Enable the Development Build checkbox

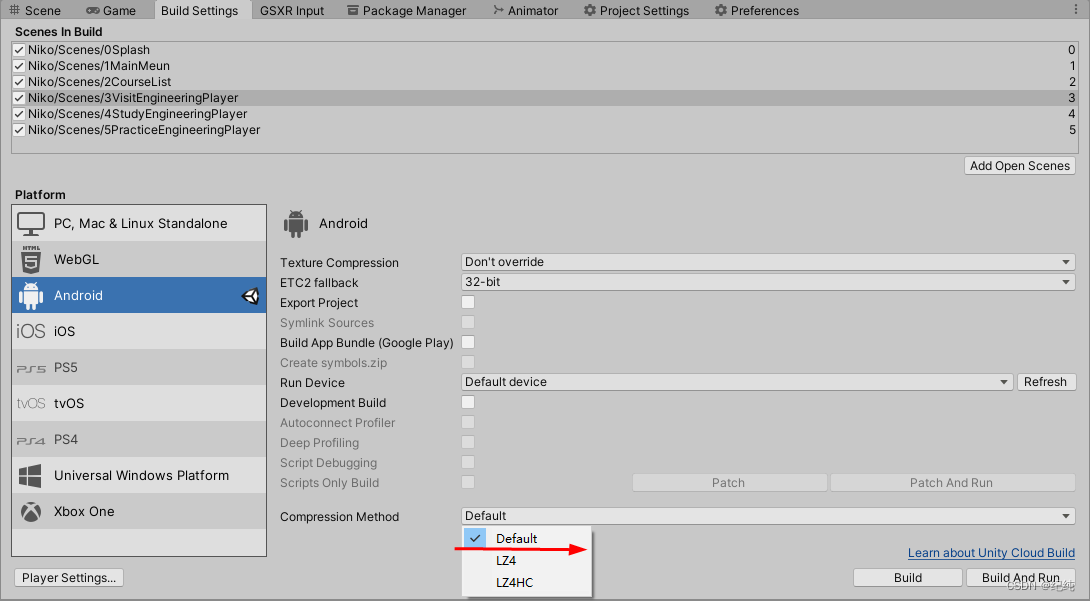(468, 402)
